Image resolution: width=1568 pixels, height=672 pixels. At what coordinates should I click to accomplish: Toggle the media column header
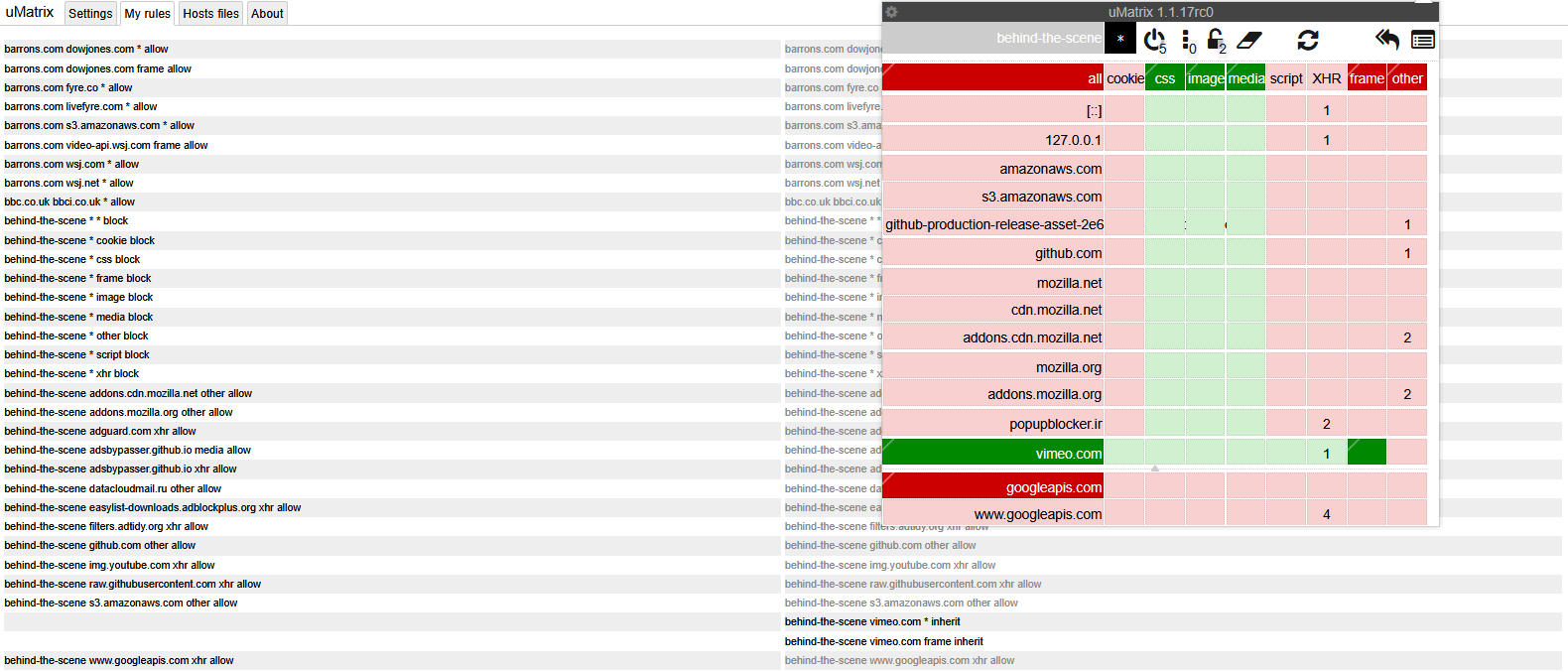point(1246,78)
